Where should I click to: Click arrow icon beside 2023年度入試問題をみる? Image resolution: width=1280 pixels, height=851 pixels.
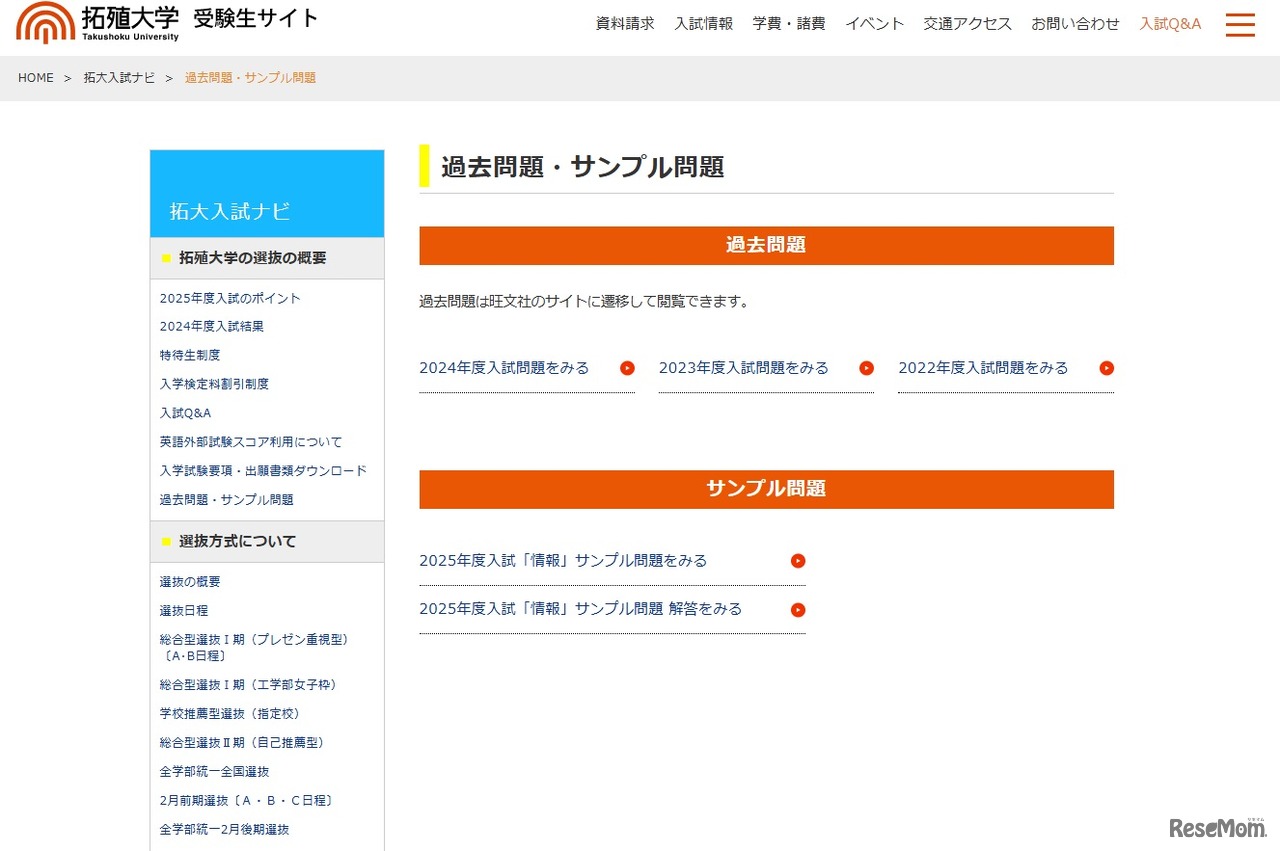pos(866,368)
